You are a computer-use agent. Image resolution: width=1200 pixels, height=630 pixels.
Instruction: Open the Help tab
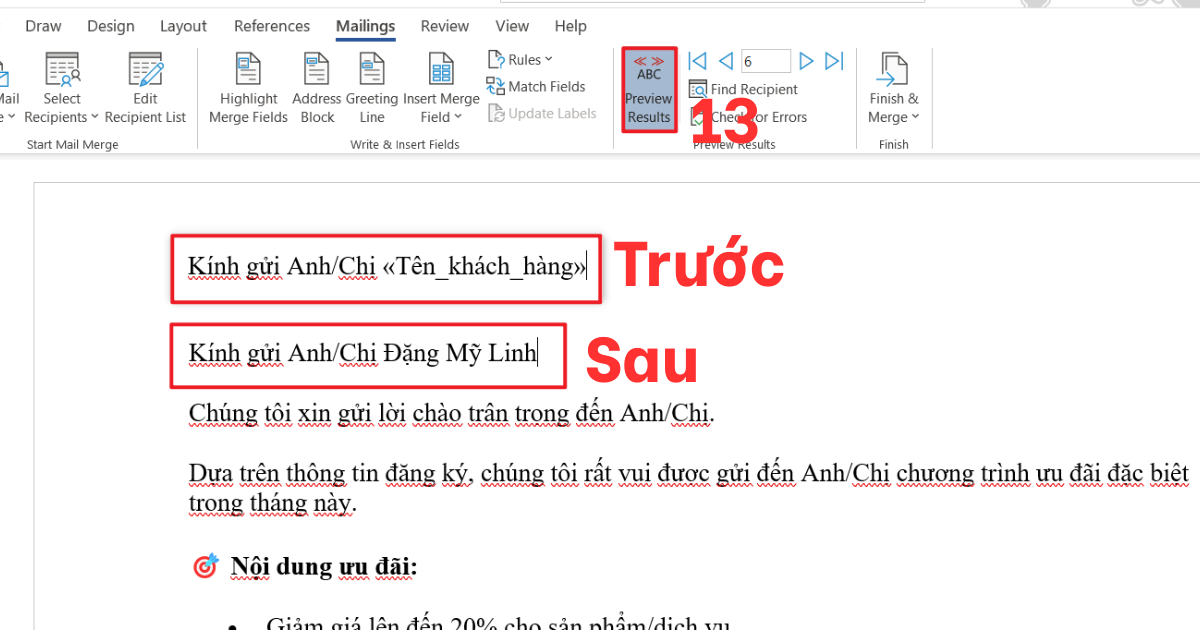pos(571,26)
